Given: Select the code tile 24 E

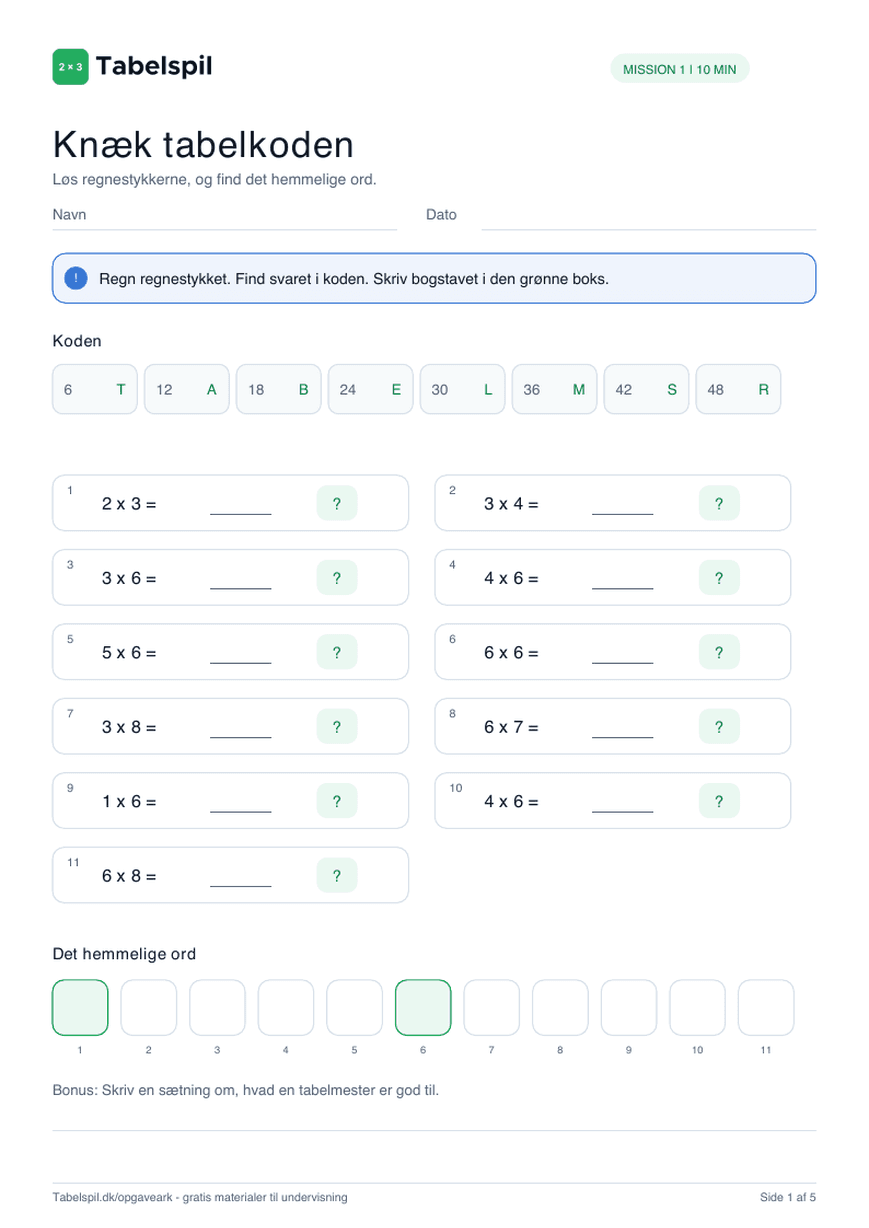Looking at the screenshot, I should (370, 389).
